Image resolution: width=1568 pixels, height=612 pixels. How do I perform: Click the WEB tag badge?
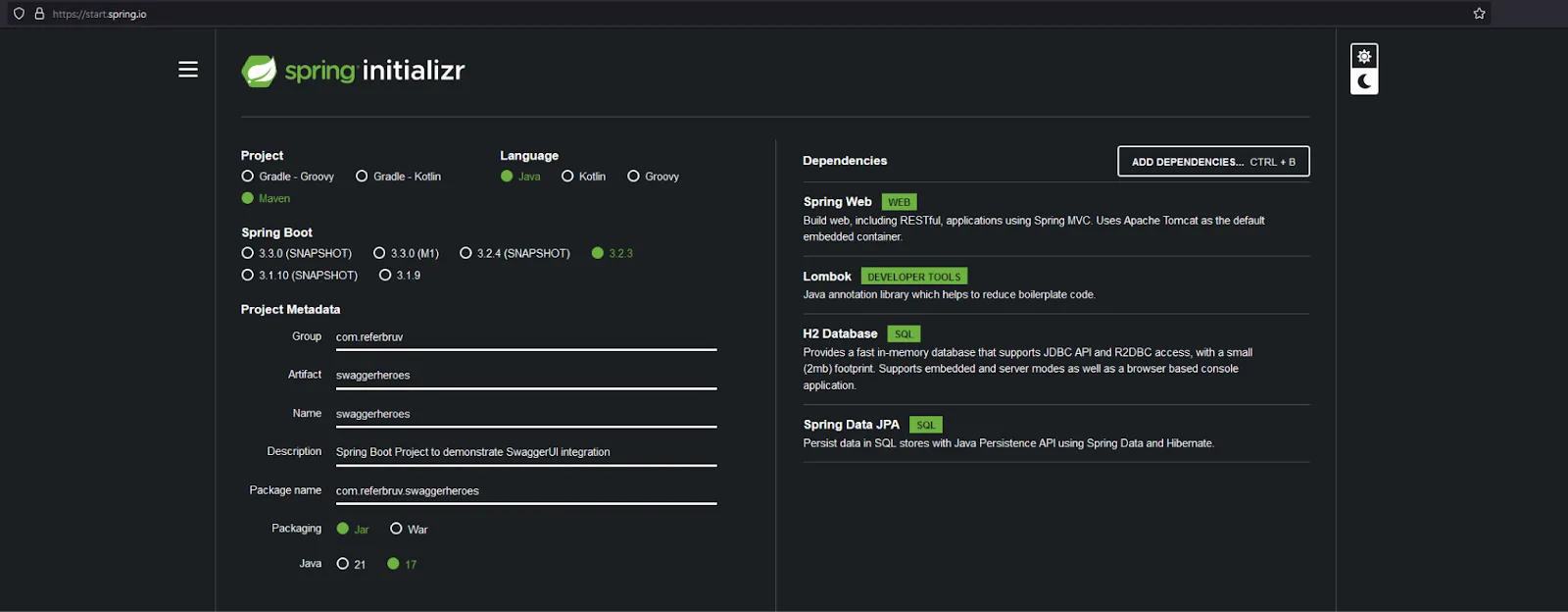point(899,202)
